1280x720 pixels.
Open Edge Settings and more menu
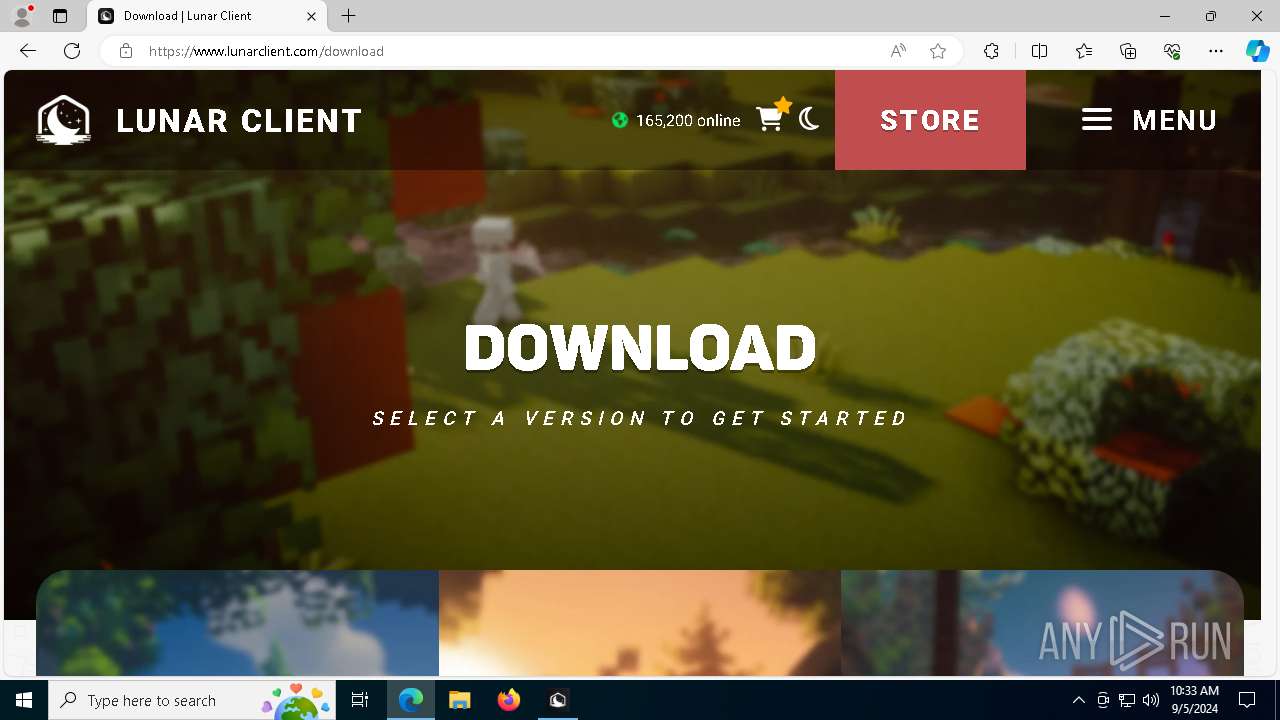pos(1216,51)
